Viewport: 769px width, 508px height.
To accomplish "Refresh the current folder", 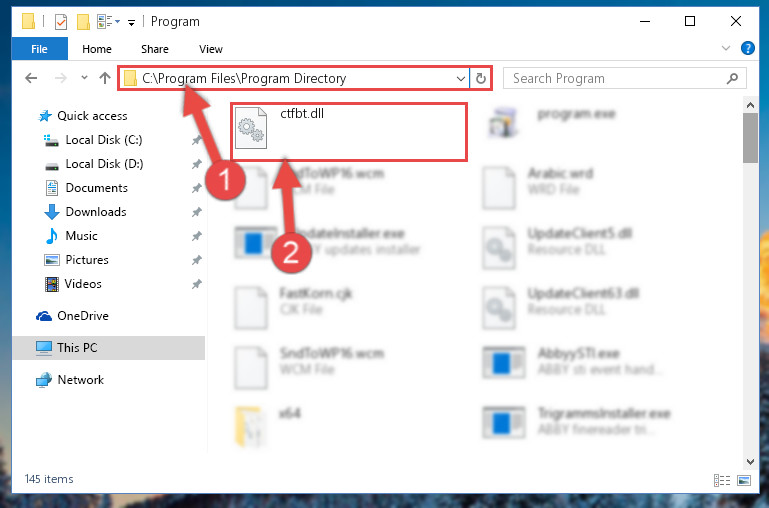I will (x=481, y=78).
